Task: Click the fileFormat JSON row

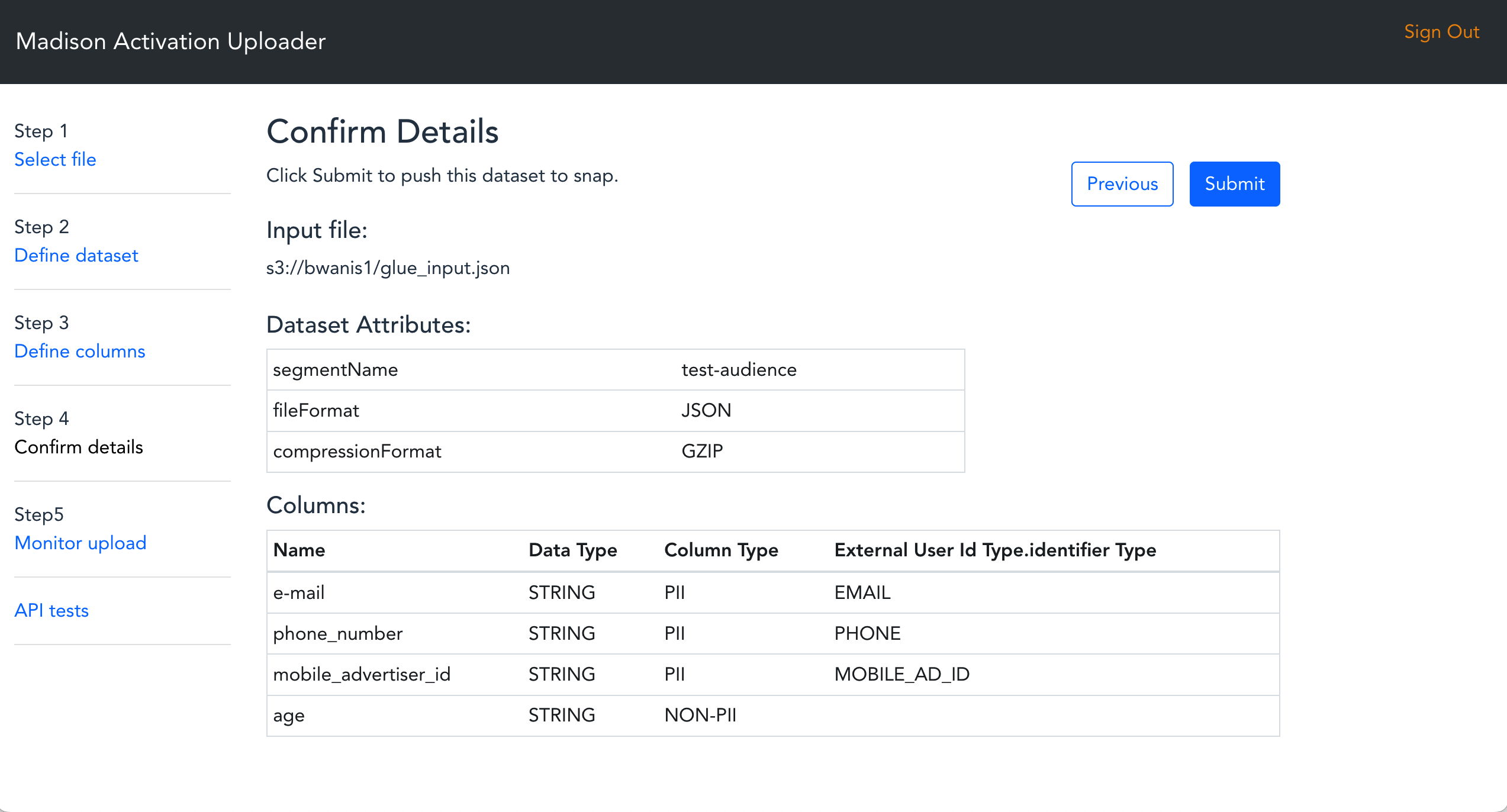Action: [616, 411]
